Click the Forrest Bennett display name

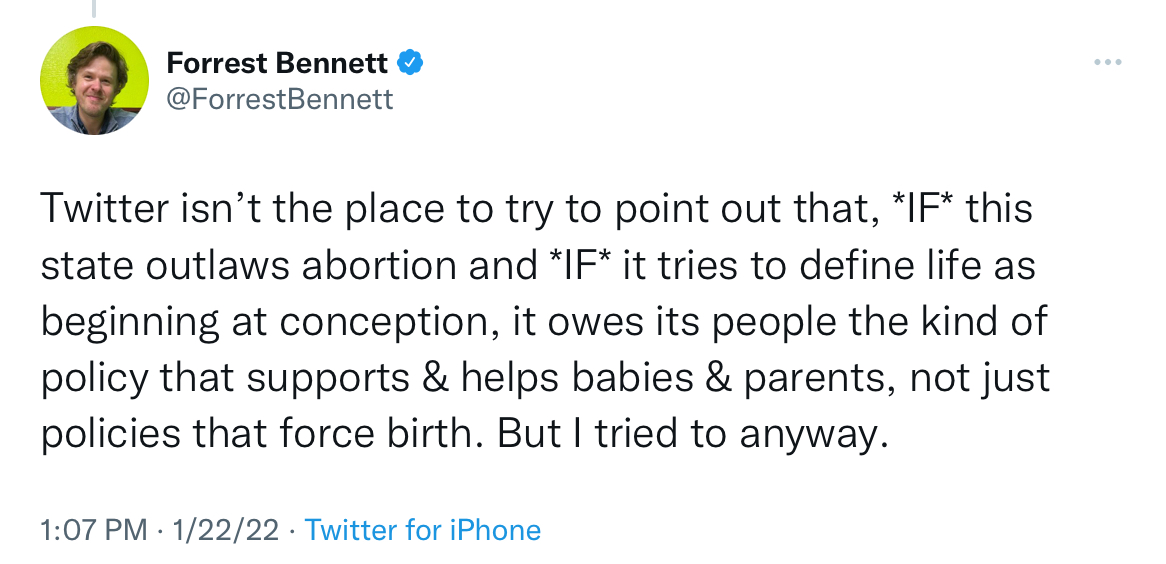[x=277, y=64]
